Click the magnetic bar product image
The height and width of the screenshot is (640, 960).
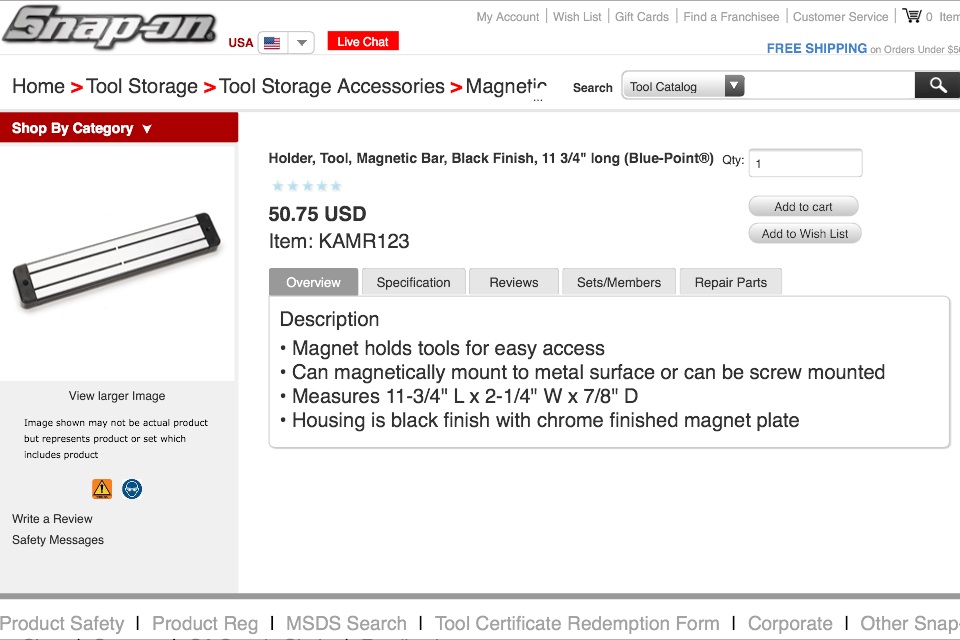(x=117, y=261)
